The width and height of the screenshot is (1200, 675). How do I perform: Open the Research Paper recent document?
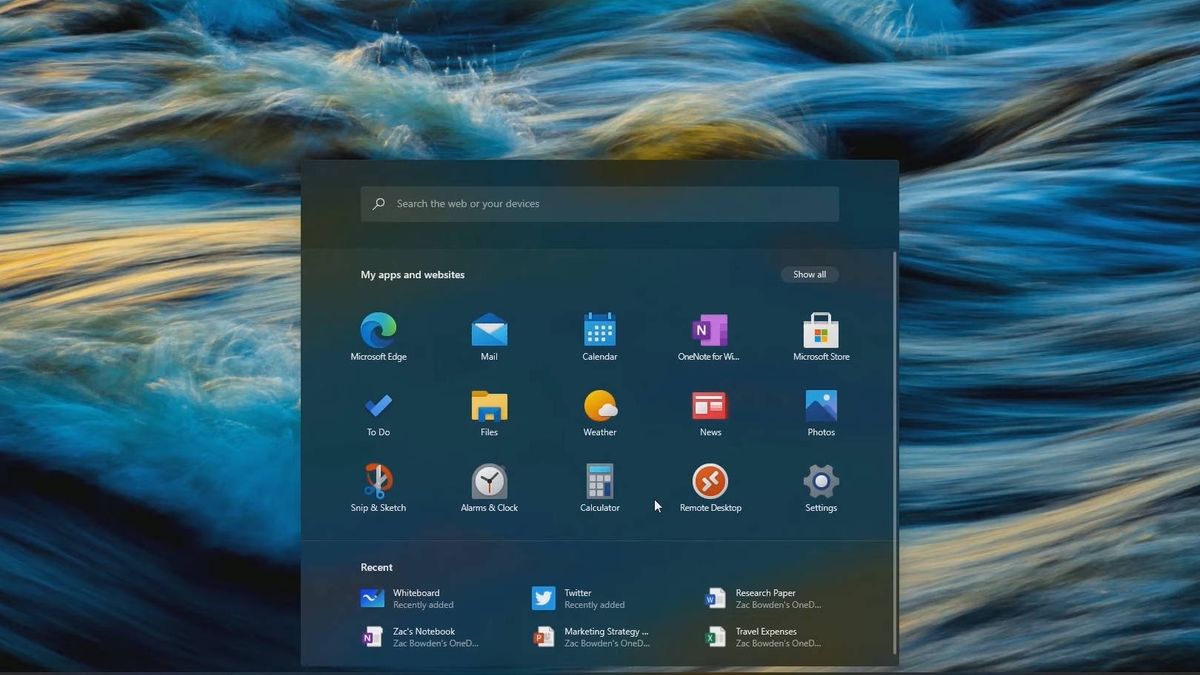765,598
